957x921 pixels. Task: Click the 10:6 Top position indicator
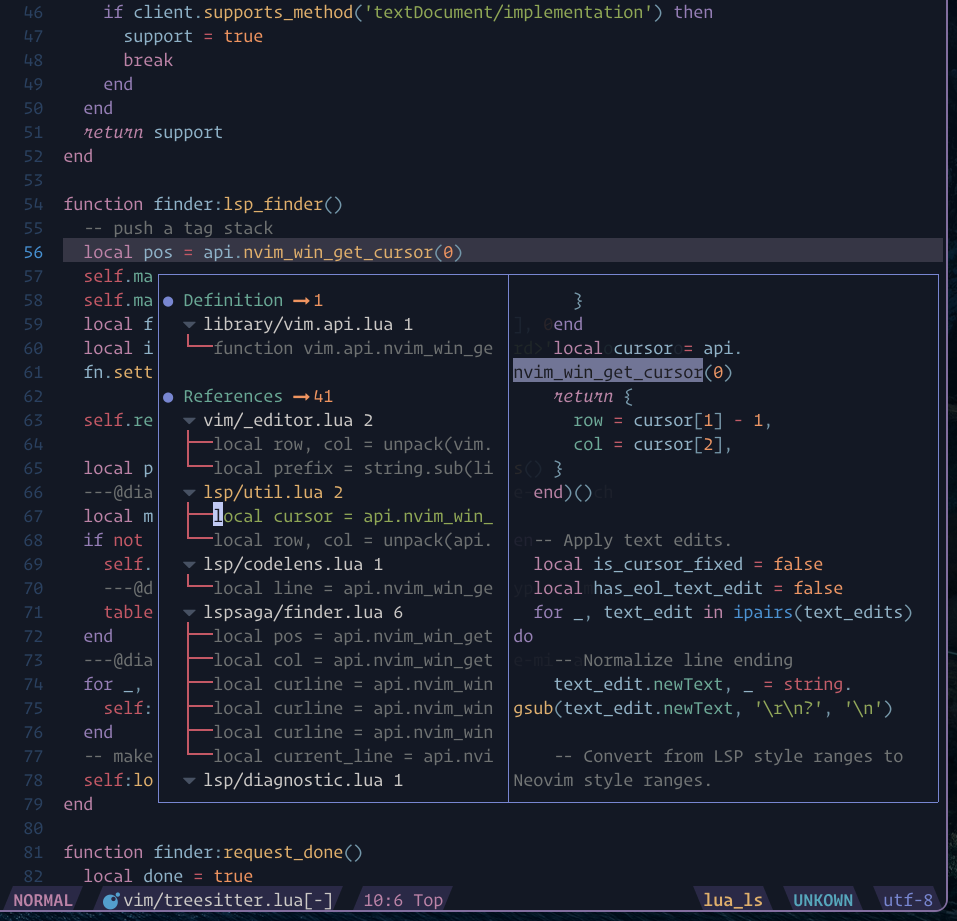(x=403, y=900)
